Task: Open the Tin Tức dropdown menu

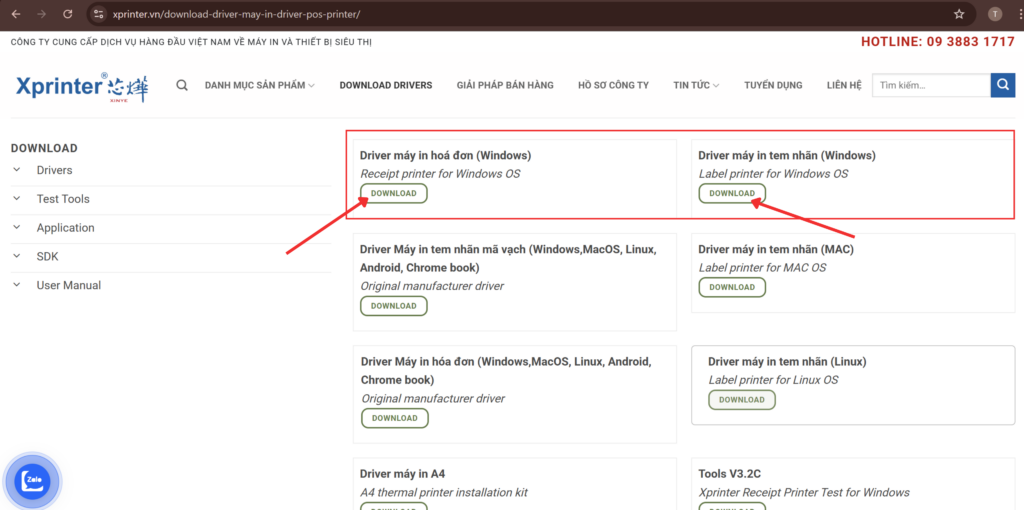Action: [x=696, y=85]
